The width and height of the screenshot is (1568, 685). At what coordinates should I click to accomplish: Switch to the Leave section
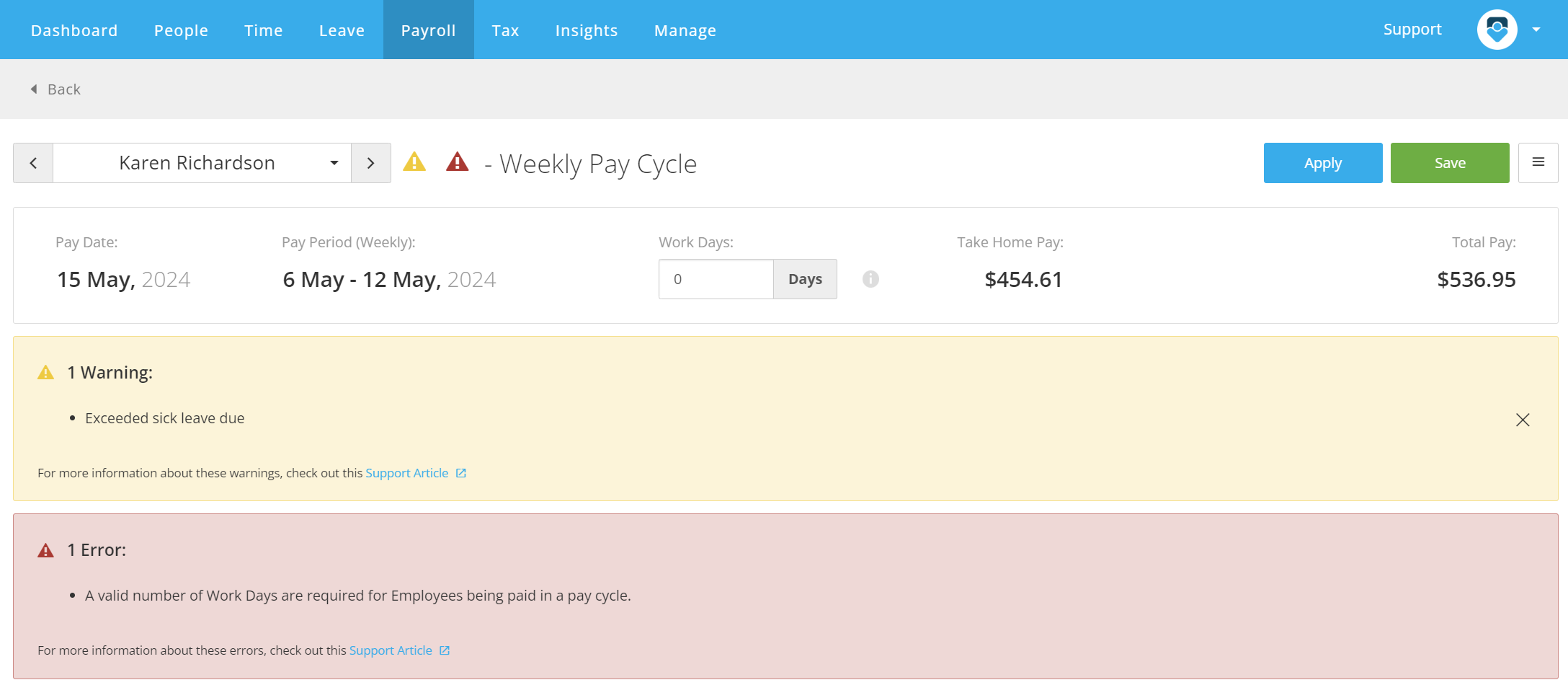pos(342,30)
